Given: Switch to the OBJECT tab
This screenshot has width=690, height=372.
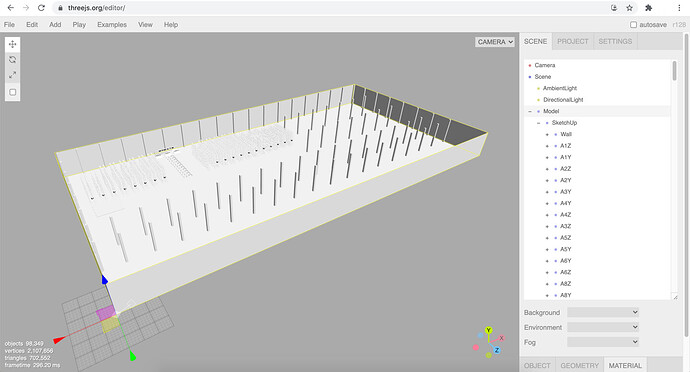Looking at the screenshot, I should (537, 365).
